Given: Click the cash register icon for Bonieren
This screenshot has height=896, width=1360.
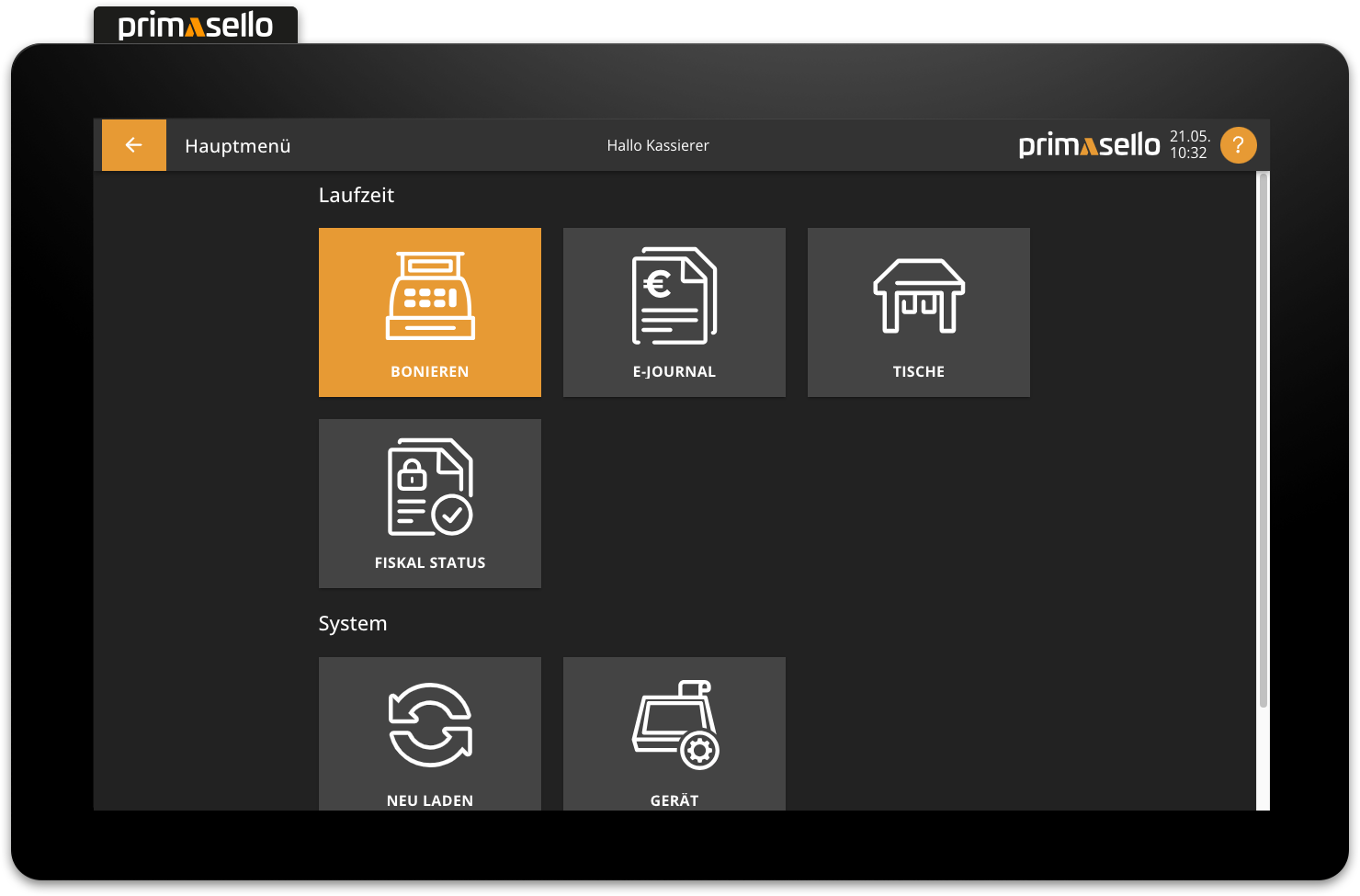Looking at the screenshot, I should 430,296.
